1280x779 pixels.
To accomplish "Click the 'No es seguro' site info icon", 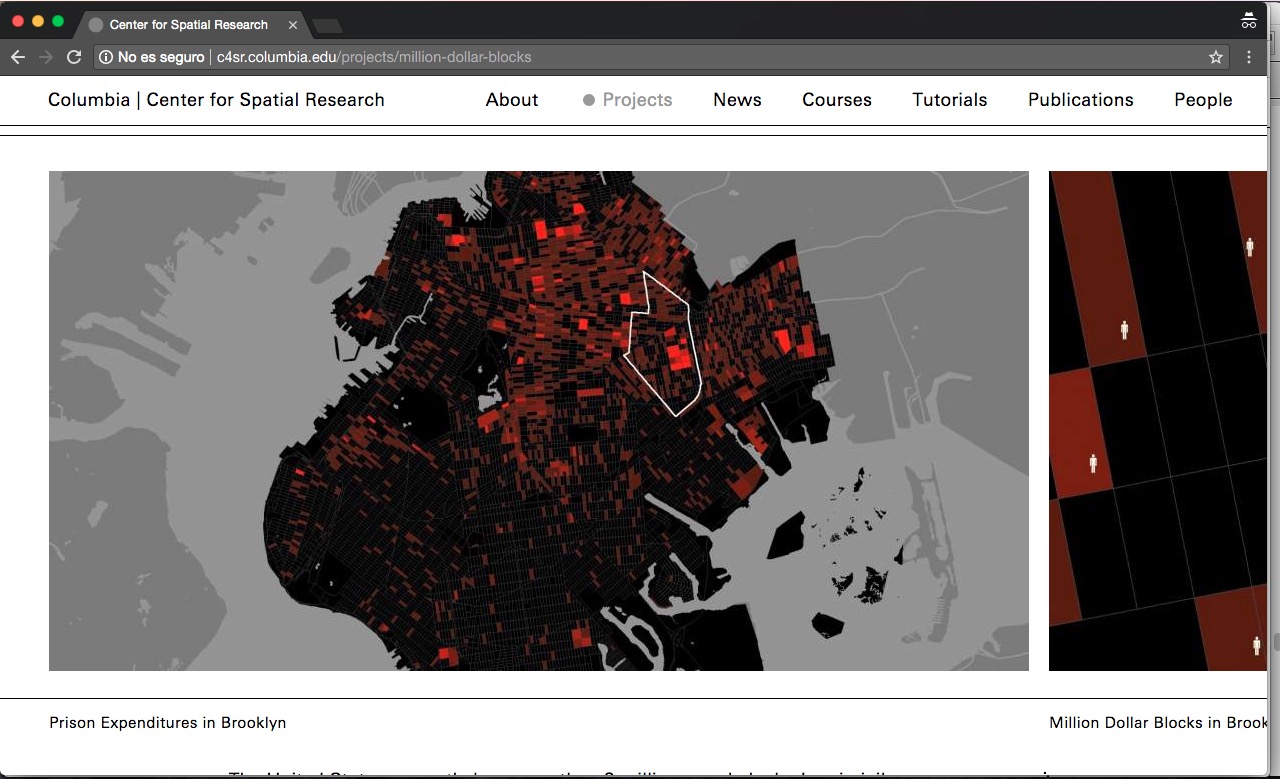I will click(x=106, y=57).
